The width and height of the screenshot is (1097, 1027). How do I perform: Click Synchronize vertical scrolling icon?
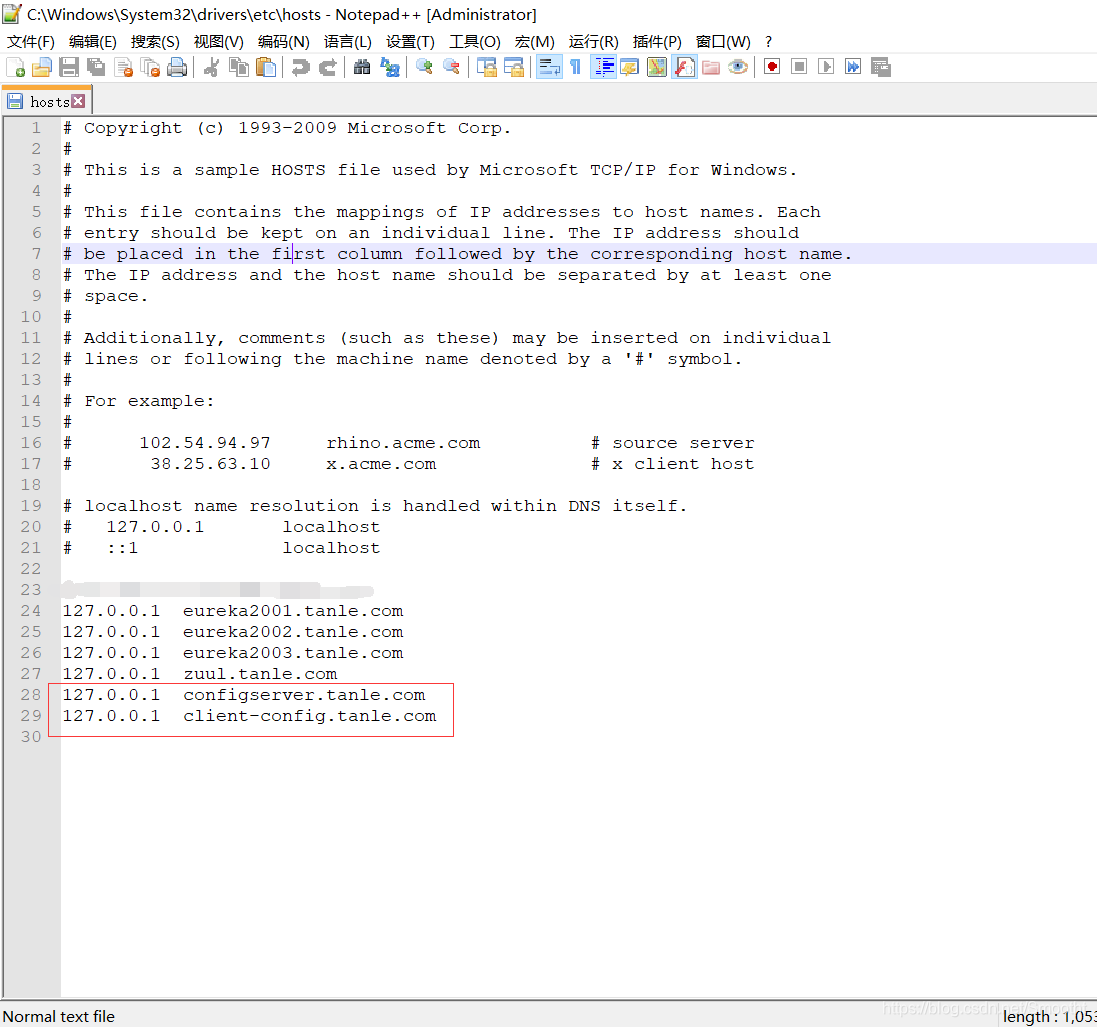click(486, 67)
